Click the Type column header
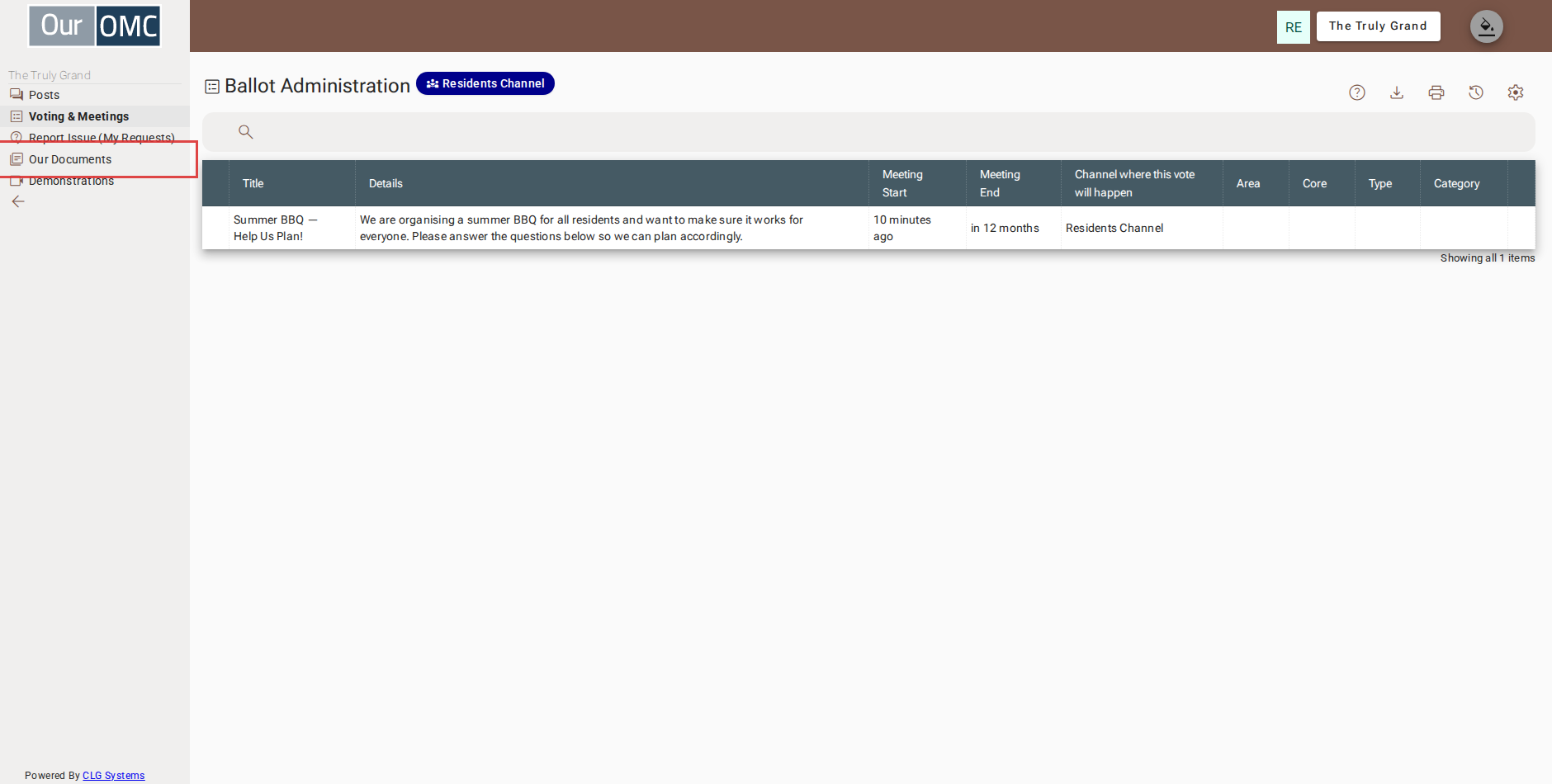Screen dimensions: 1552x784 1388,183
